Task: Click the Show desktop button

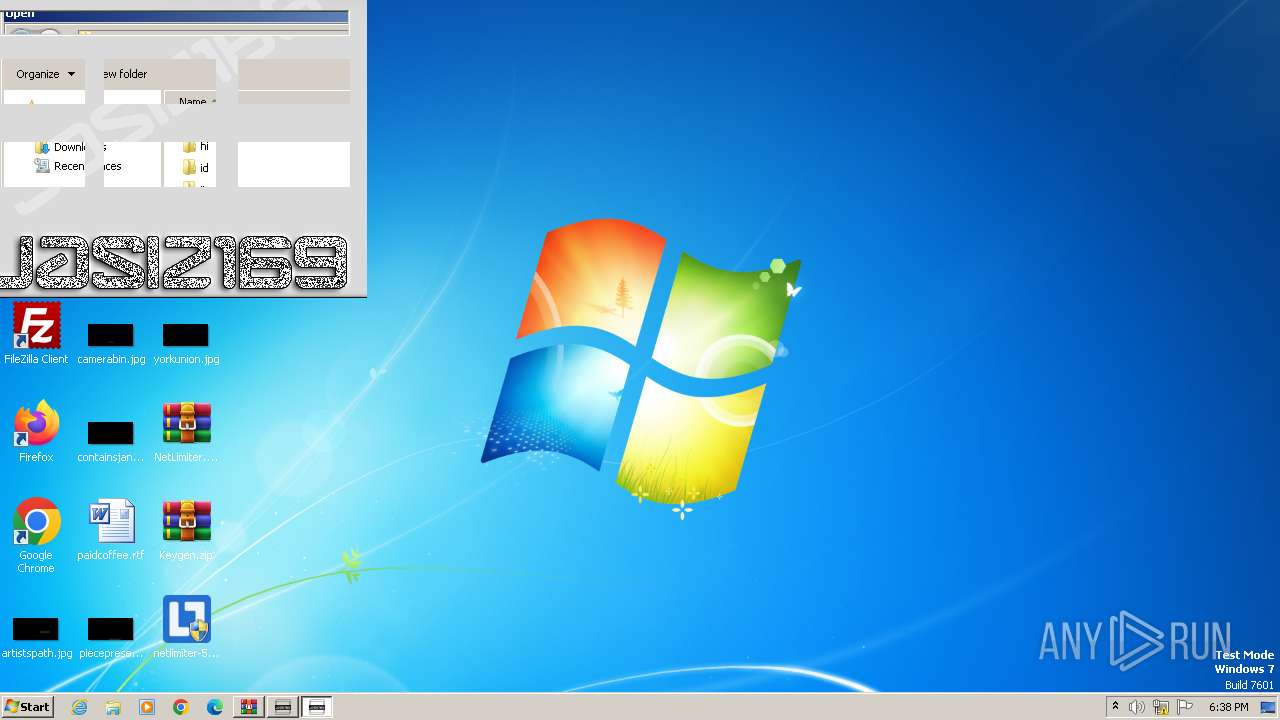Action: (1269, 707)
